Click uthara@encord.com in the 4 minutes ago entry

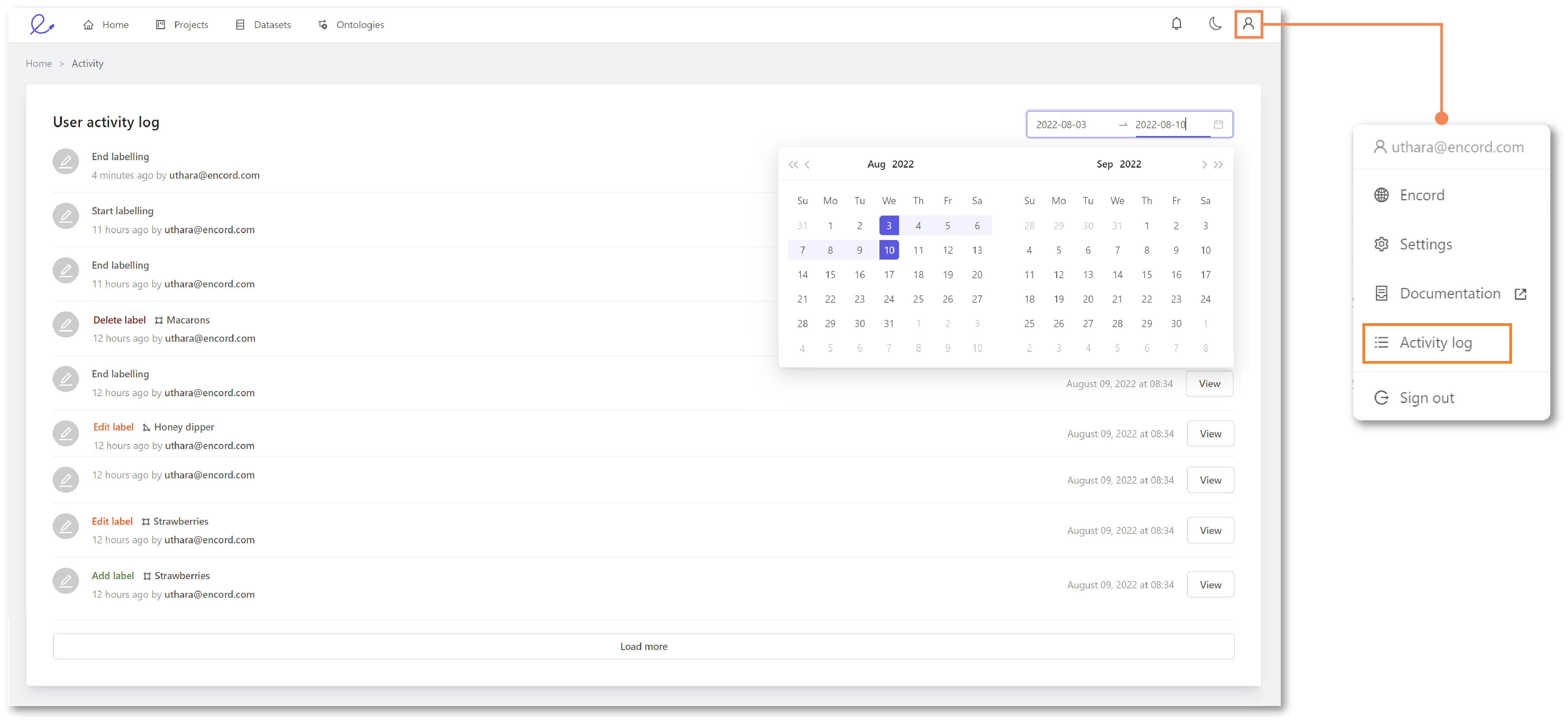pyautogui.click(x=214, y=175)
